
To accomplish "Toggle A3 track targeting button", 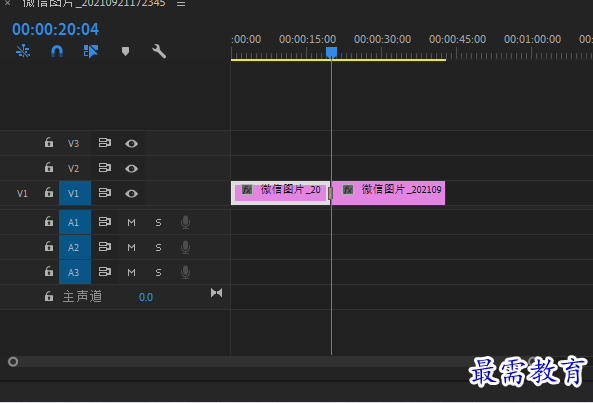I will [75, 272].
